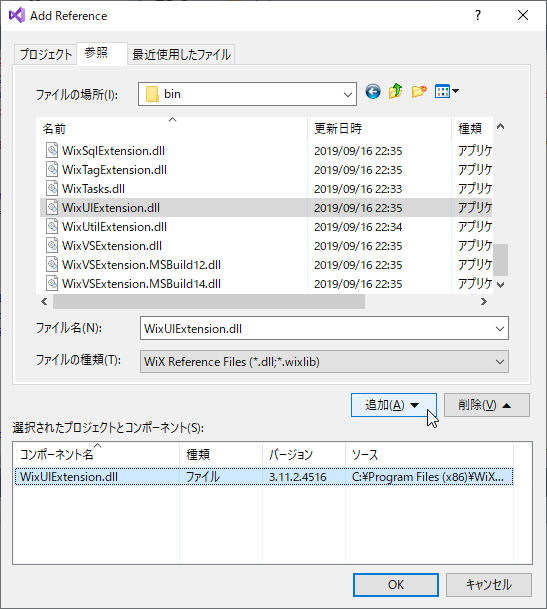Create a new folder icon
Image resolution: width=547 pixels, height=609 pixels.
pos(419,92)
